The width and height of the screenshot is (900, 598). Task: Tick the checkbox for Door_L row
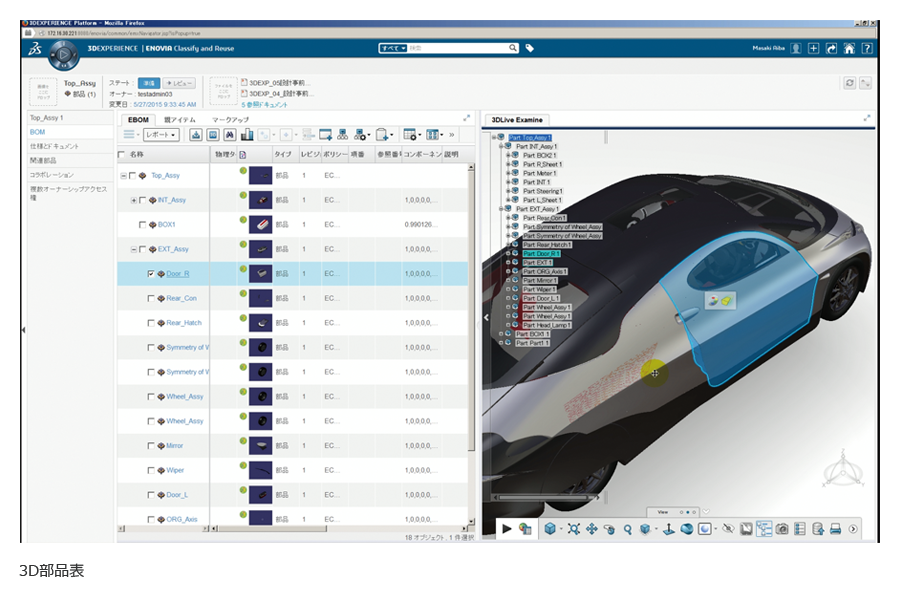[x=151, y=495]
